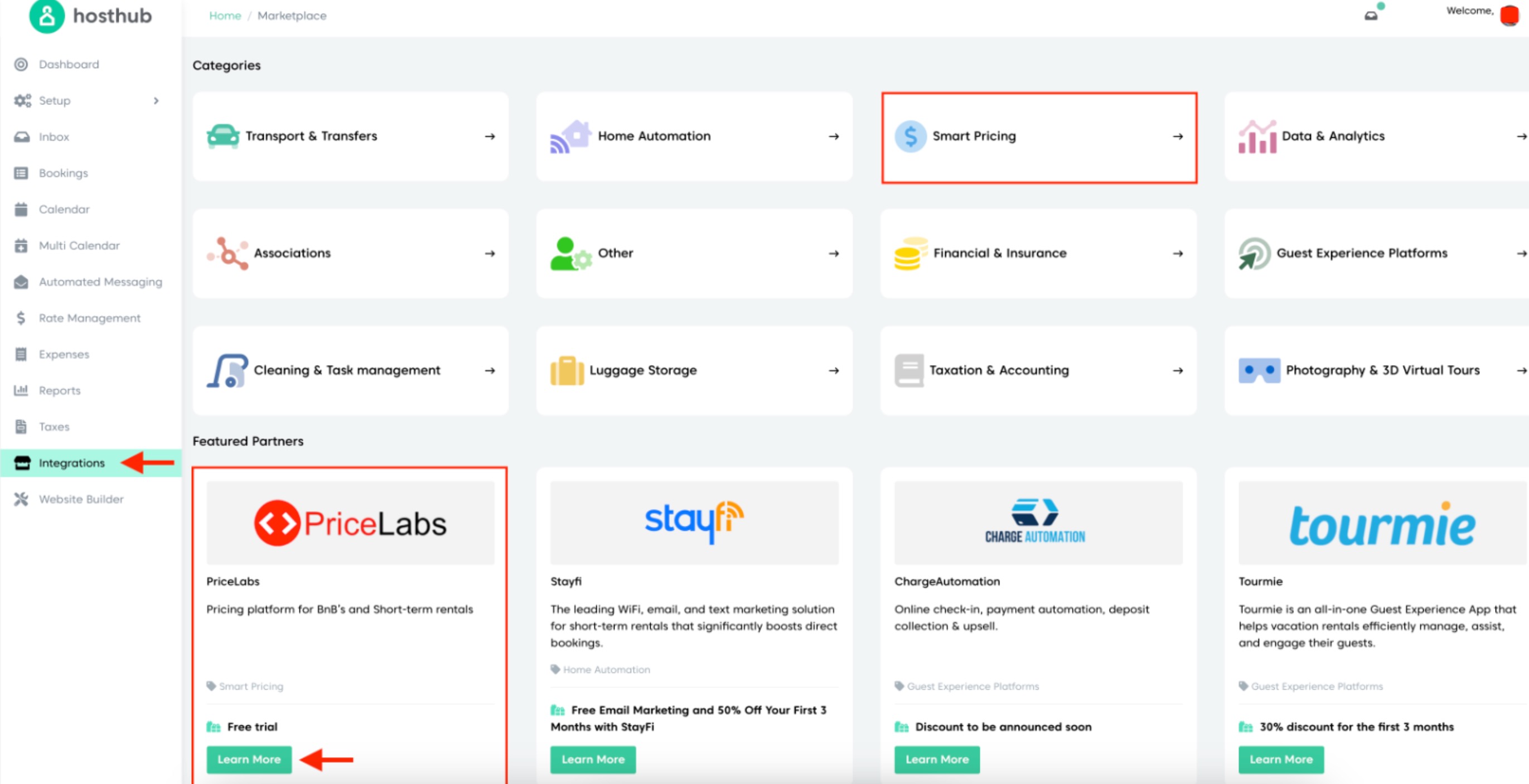Click the Rate Management dollar icon
1529x784 pixels.
[21, 318]
